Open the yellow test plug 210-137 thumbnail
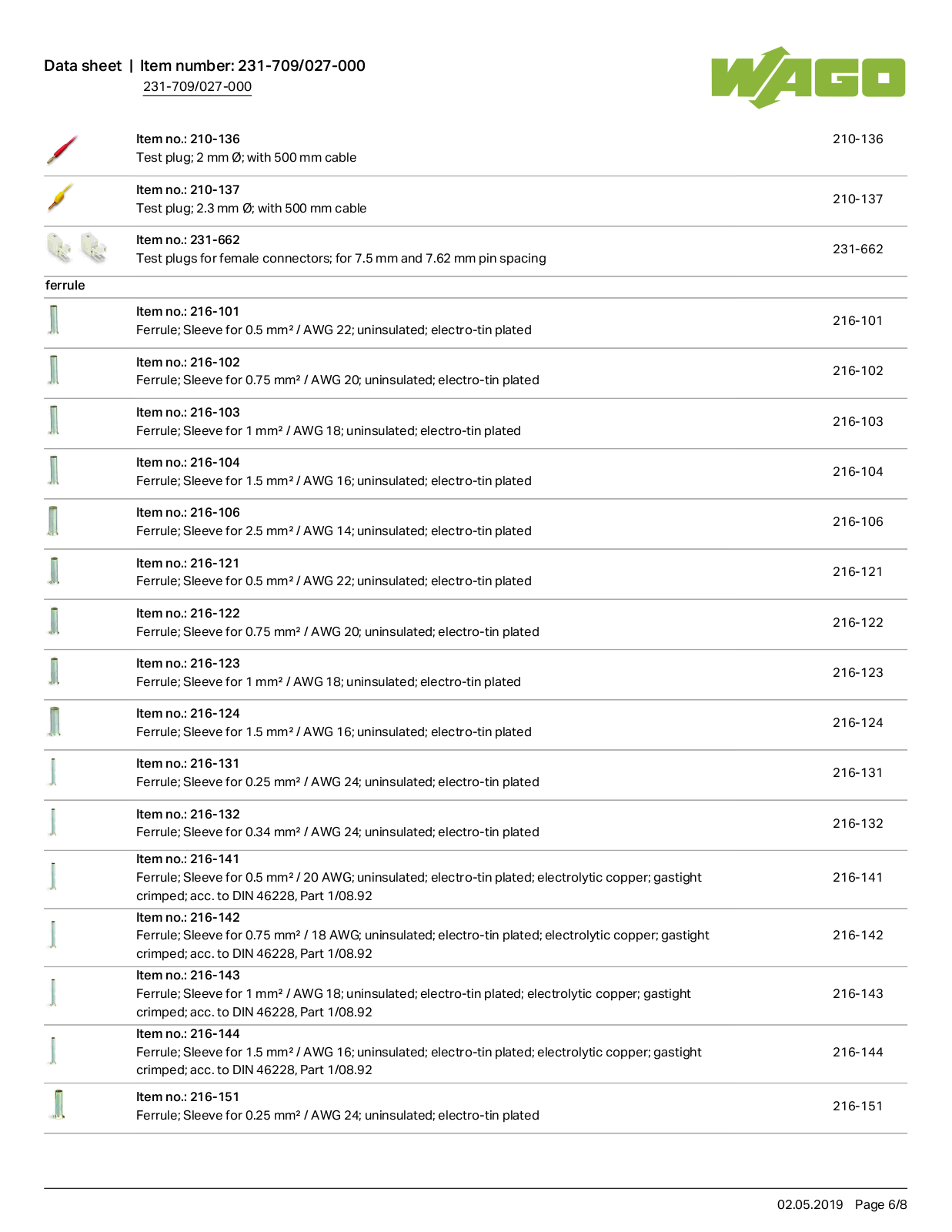 (x=60, y=198)
